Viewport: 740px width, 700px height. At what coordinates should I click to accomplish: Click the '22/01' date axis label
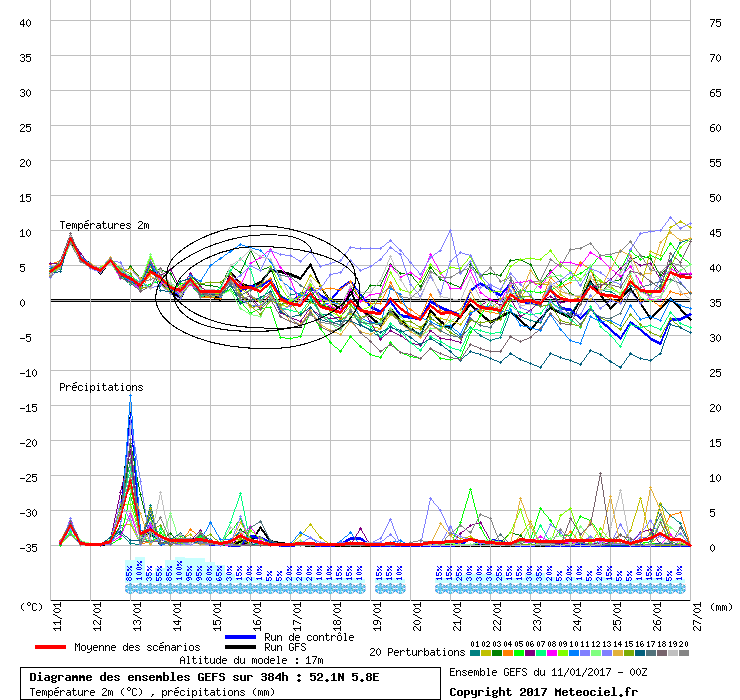click(497, 617)
